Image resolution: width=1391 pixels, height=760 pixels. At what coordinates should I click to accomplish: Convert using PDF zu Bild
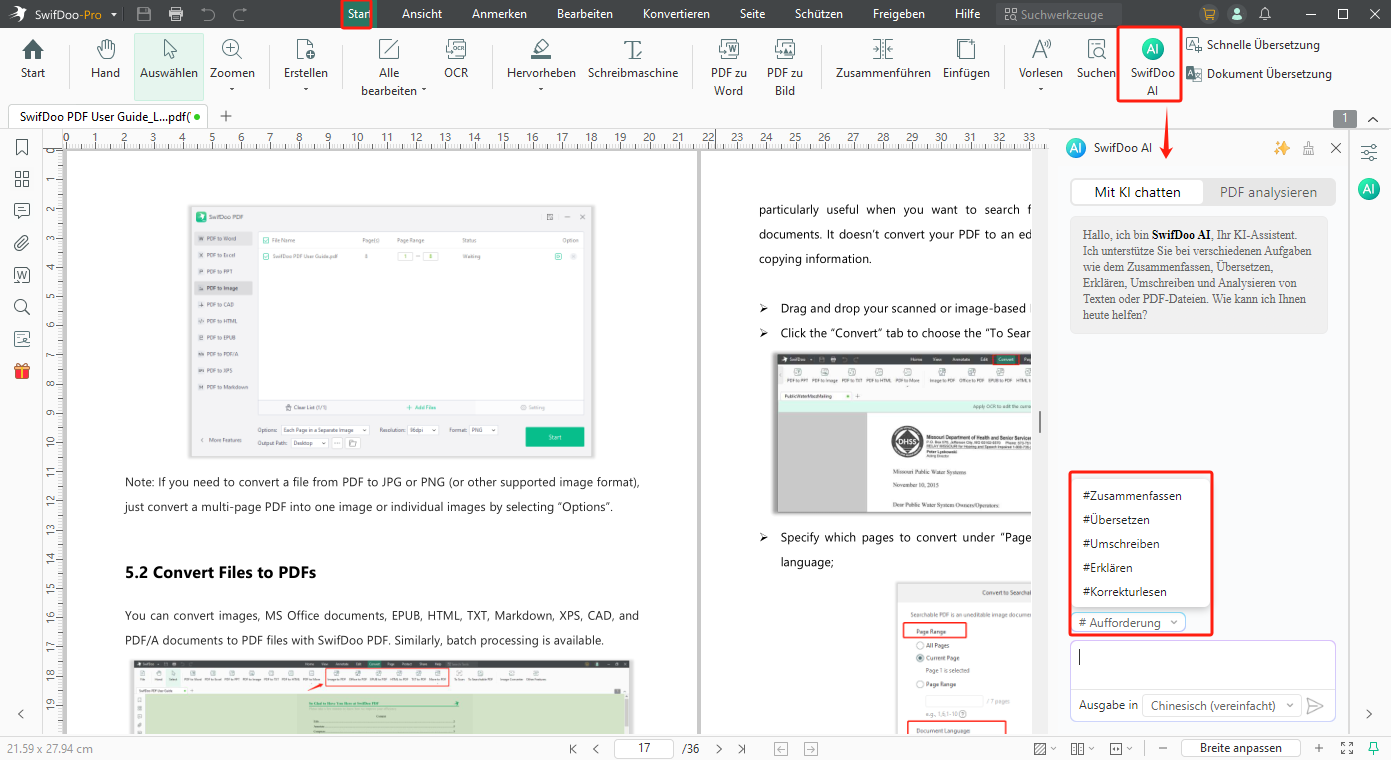(x=785, y=68)
